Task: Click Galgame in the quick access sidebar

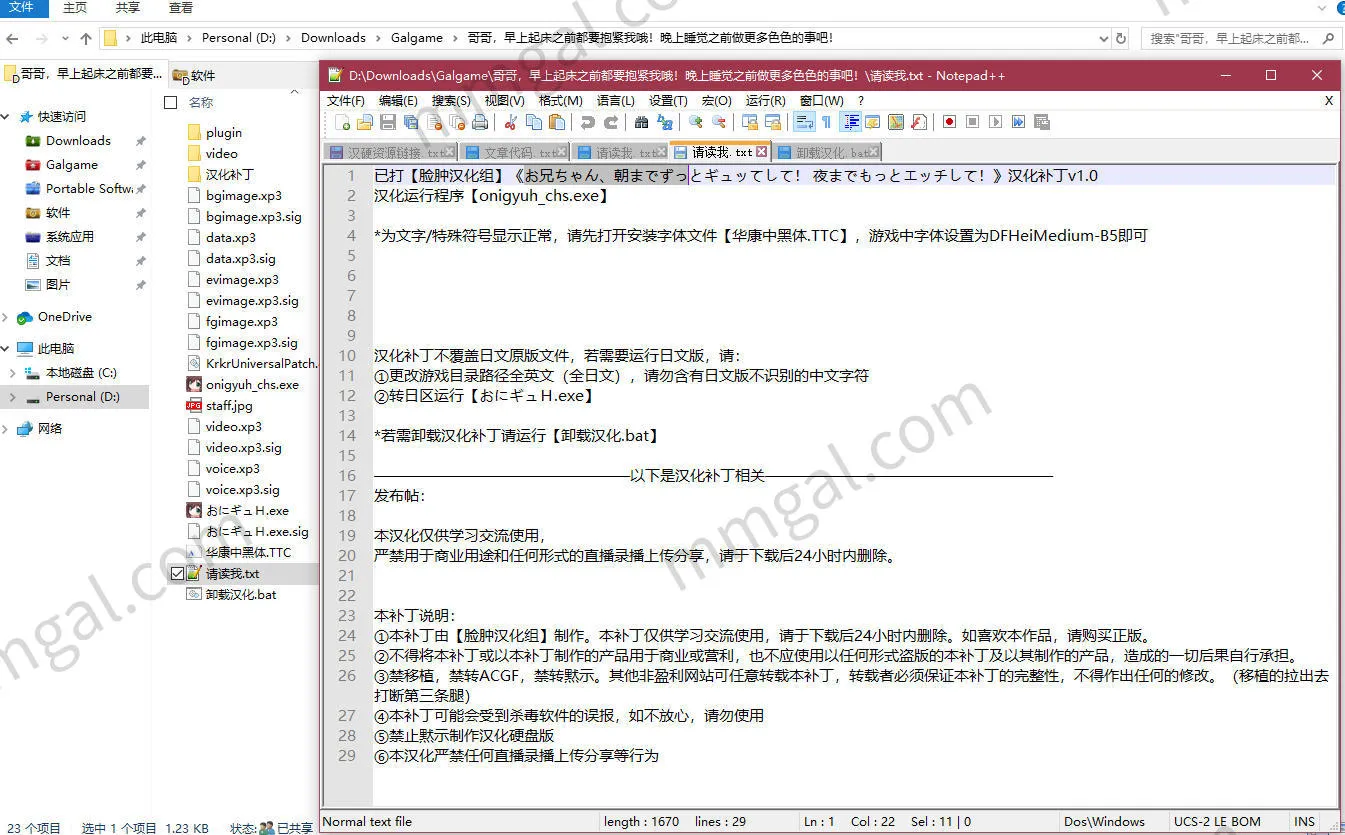Action: (70, 164)
